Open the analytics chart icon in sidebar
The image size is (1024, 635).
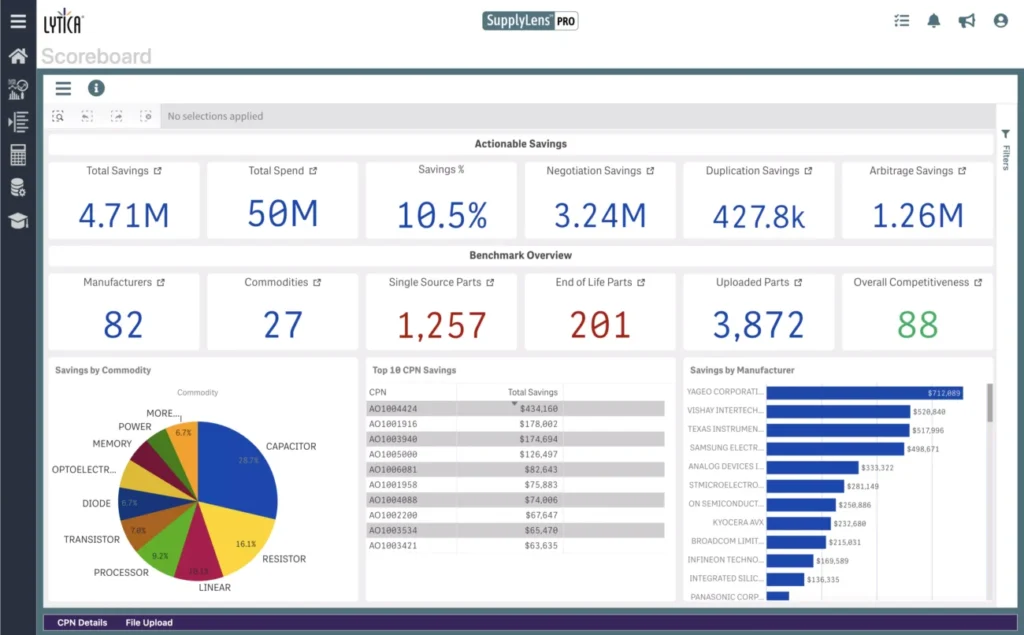[x=18, y=89]
